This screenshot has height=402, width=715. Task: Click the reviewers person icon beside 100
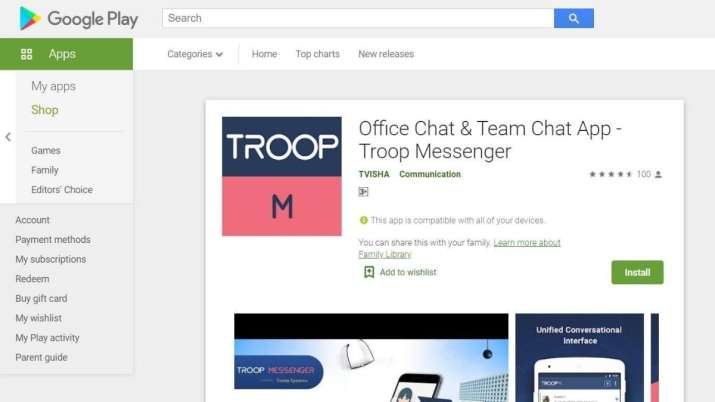point(658,174)
